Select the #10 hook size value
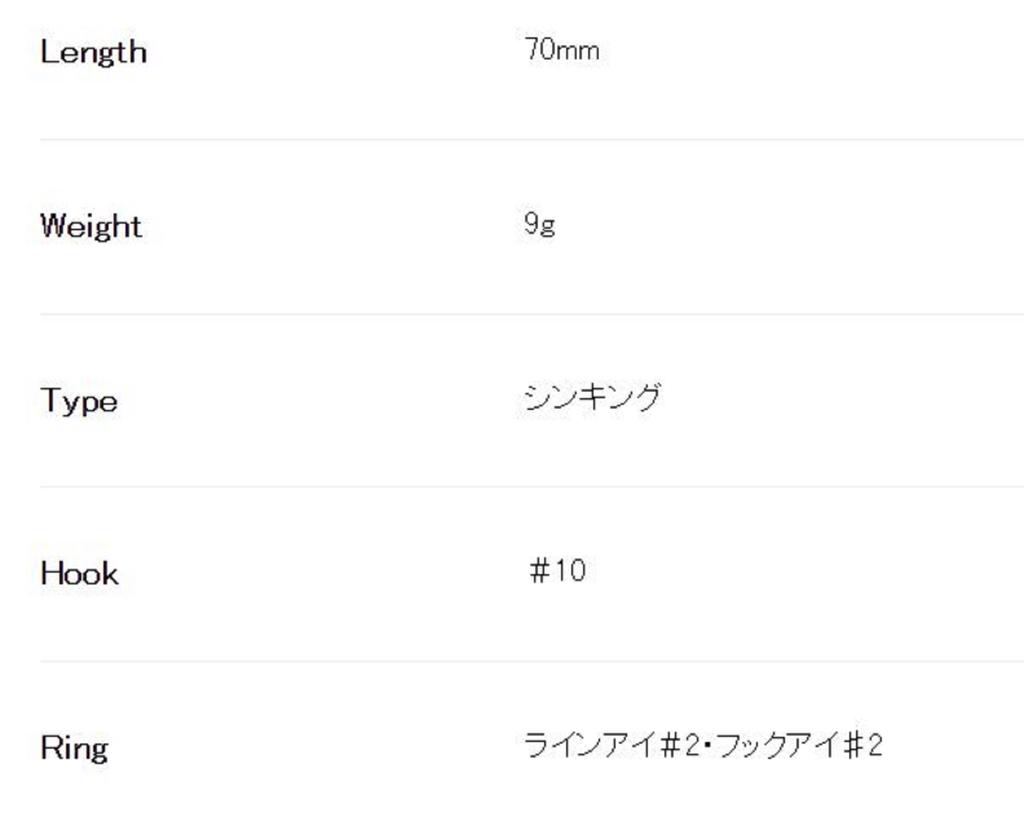Image resolution: width=1024 pixels, height=830 pixels. pos(557,571)
